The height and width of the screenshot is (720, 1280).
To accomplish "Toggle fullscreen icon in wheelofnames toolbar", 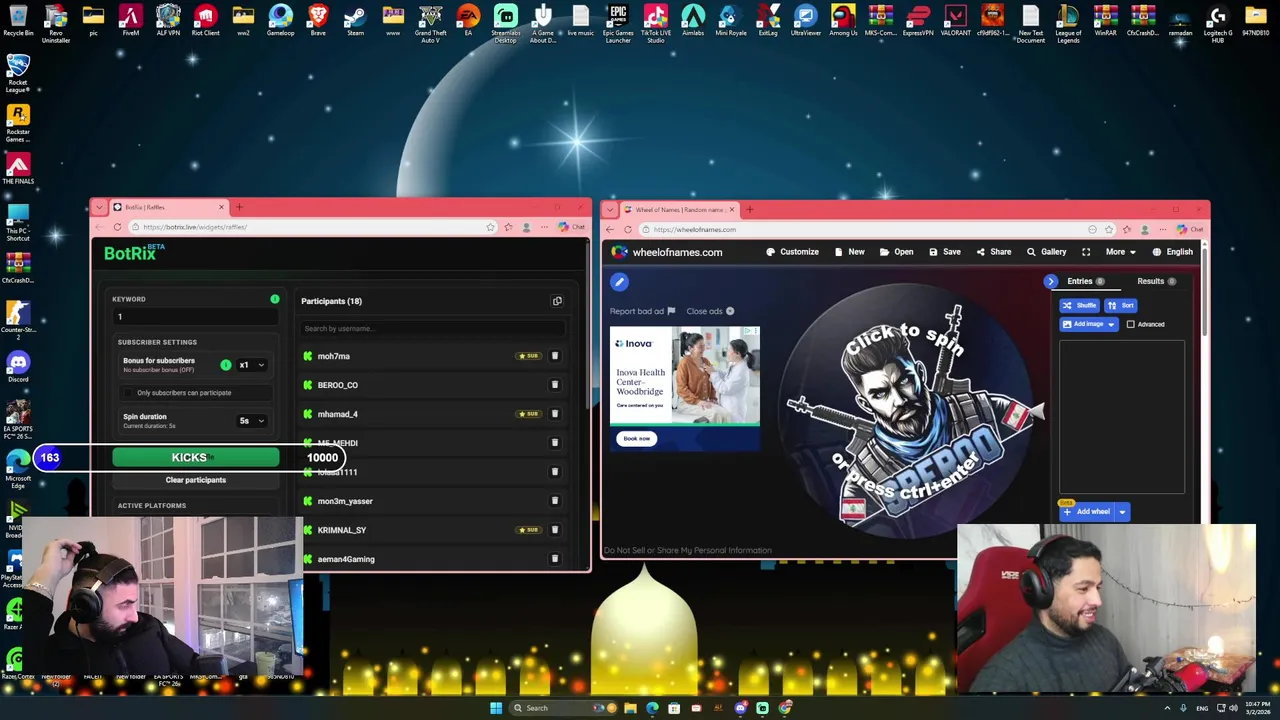I will (x=1086, y=252).
